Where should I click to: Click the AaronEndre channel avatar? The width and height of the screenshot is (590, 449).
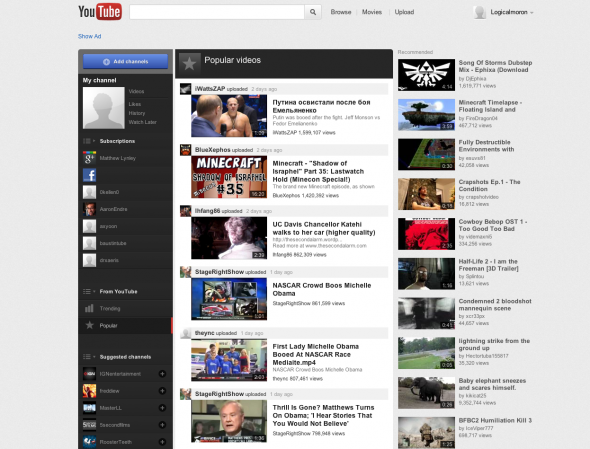coord(89,209)
